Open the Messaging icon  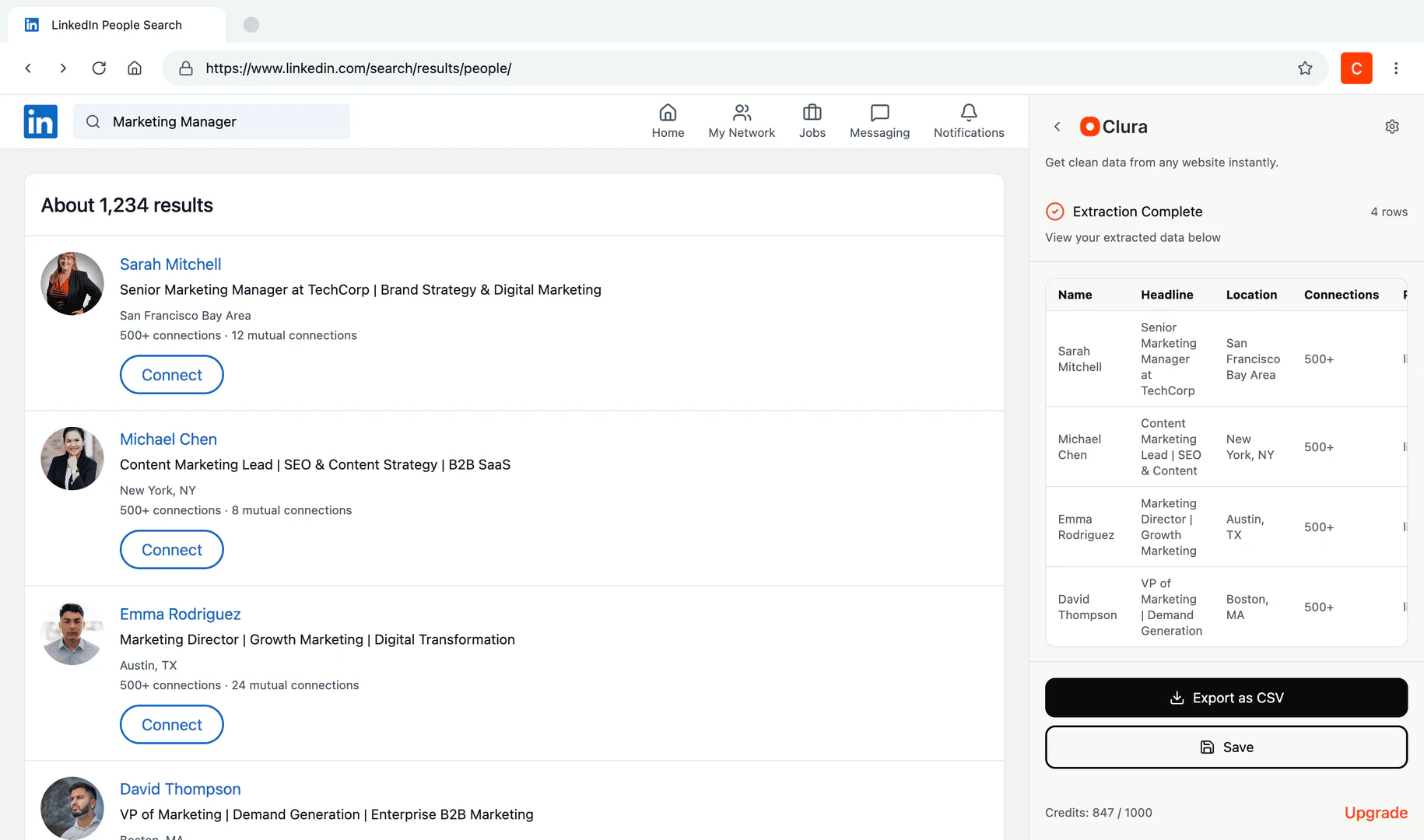click(x=879, y=121)
